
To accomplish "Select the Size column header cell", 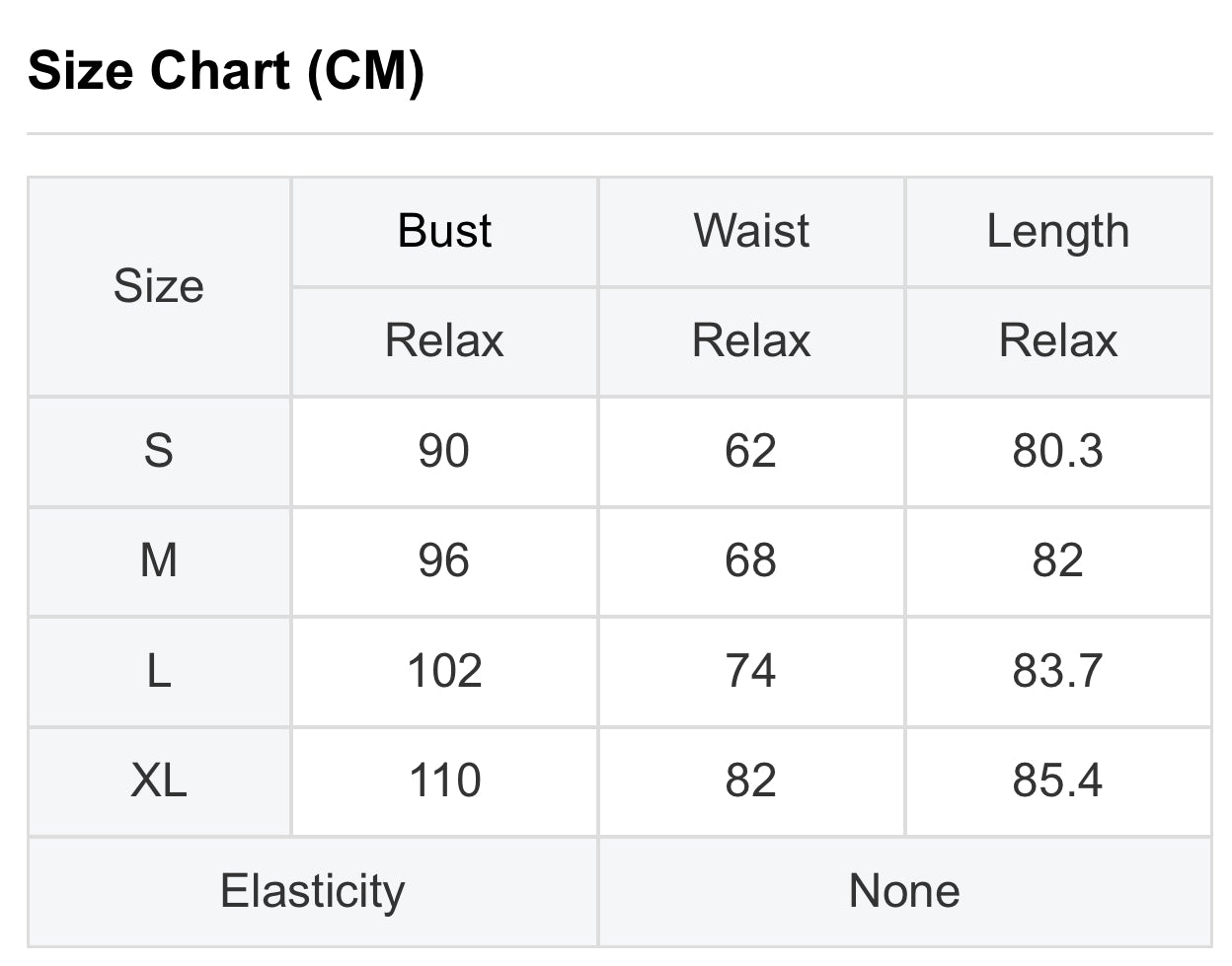I will 159,286.
